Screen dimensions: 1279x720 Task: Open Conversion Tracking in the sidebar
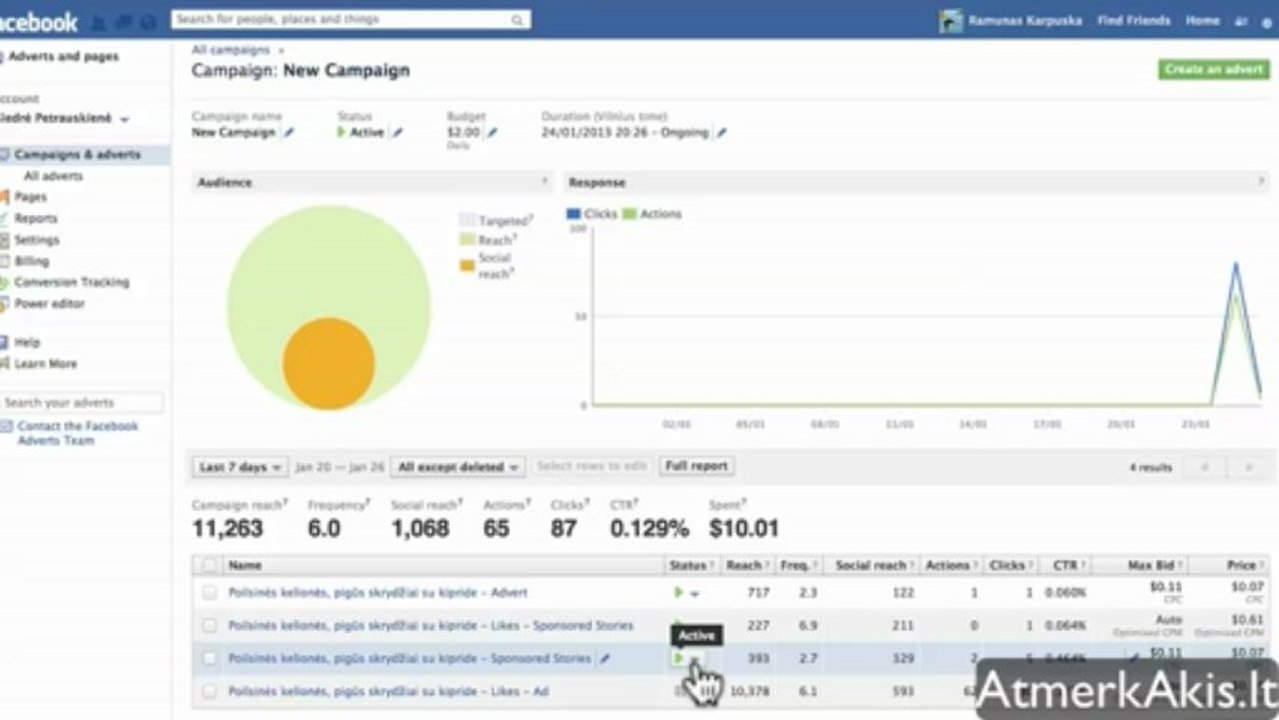[71, 282]
